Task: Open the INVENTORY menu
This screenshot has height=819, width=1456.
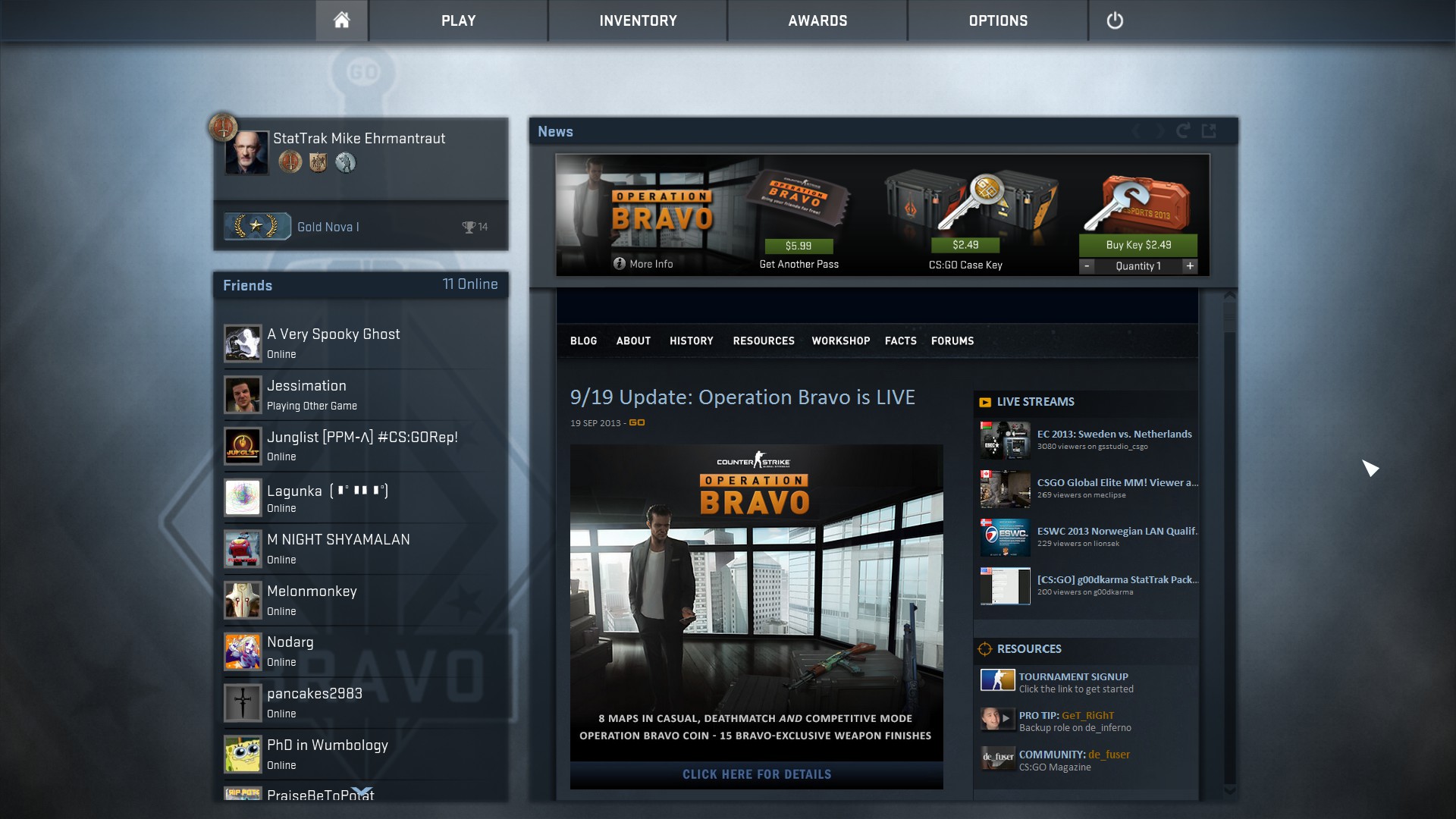Action: [x=638, y=20]
